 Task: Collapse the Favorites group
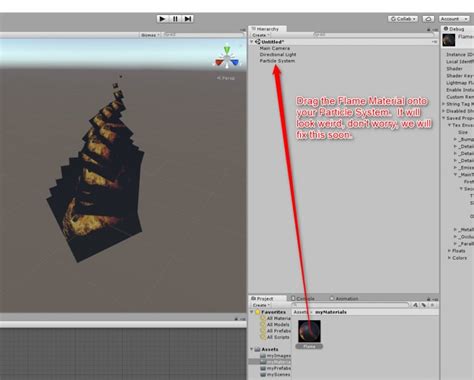(x=252, y=312)
